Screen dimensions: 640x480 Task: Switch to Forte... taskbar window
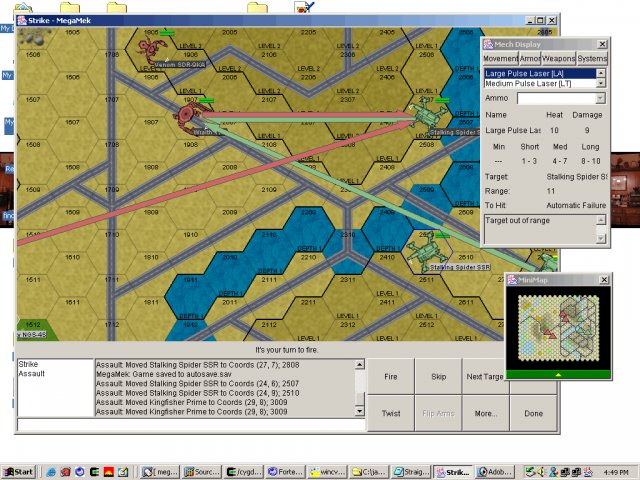pos(285,472)
